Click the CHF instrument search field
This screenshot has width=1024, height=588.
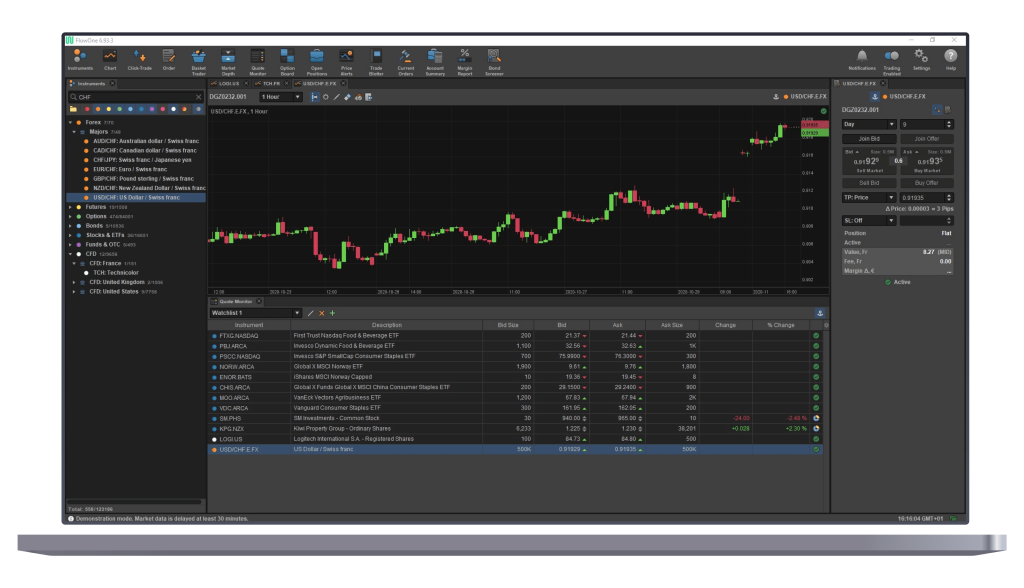click(x=136, y=97)
